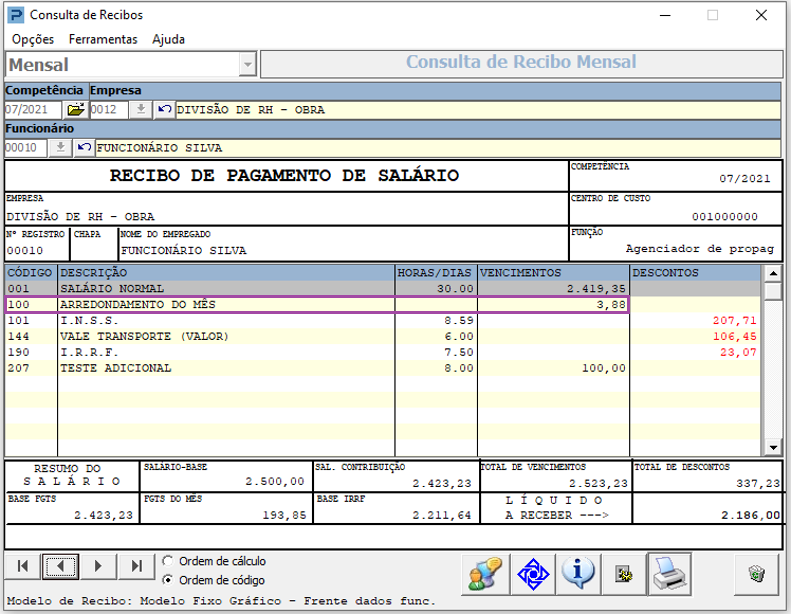
Task: Click the recycle bin icon
Action: [x=757, y=574]
